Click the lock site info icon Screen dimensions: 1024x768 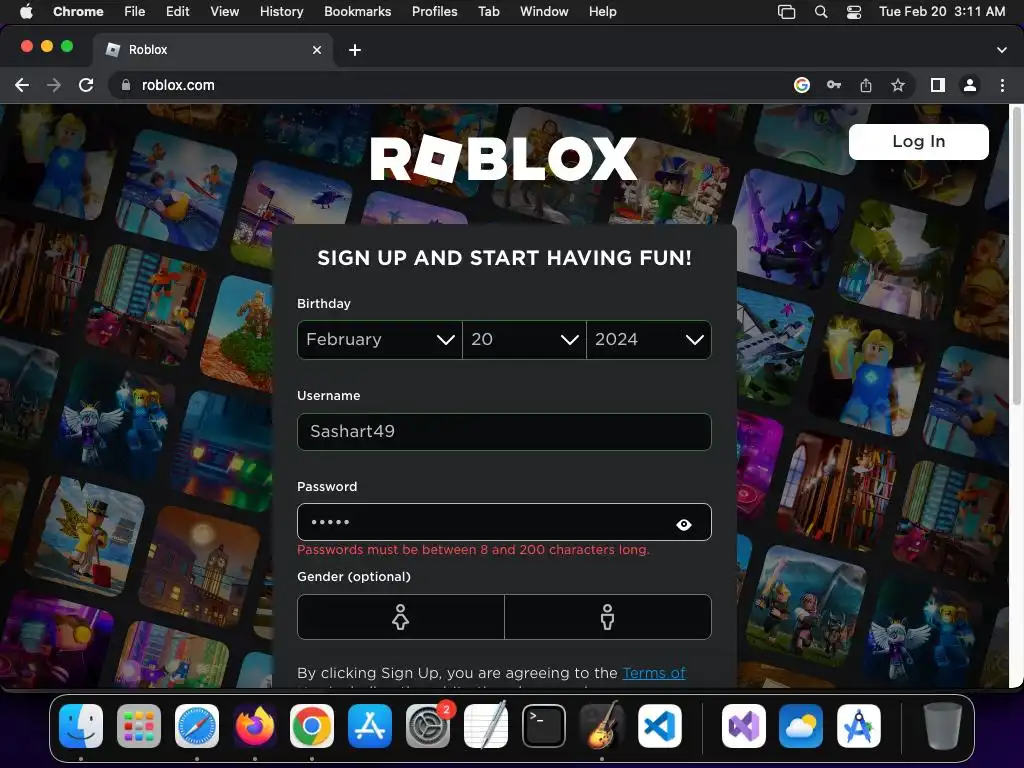[x=125, y=85]
